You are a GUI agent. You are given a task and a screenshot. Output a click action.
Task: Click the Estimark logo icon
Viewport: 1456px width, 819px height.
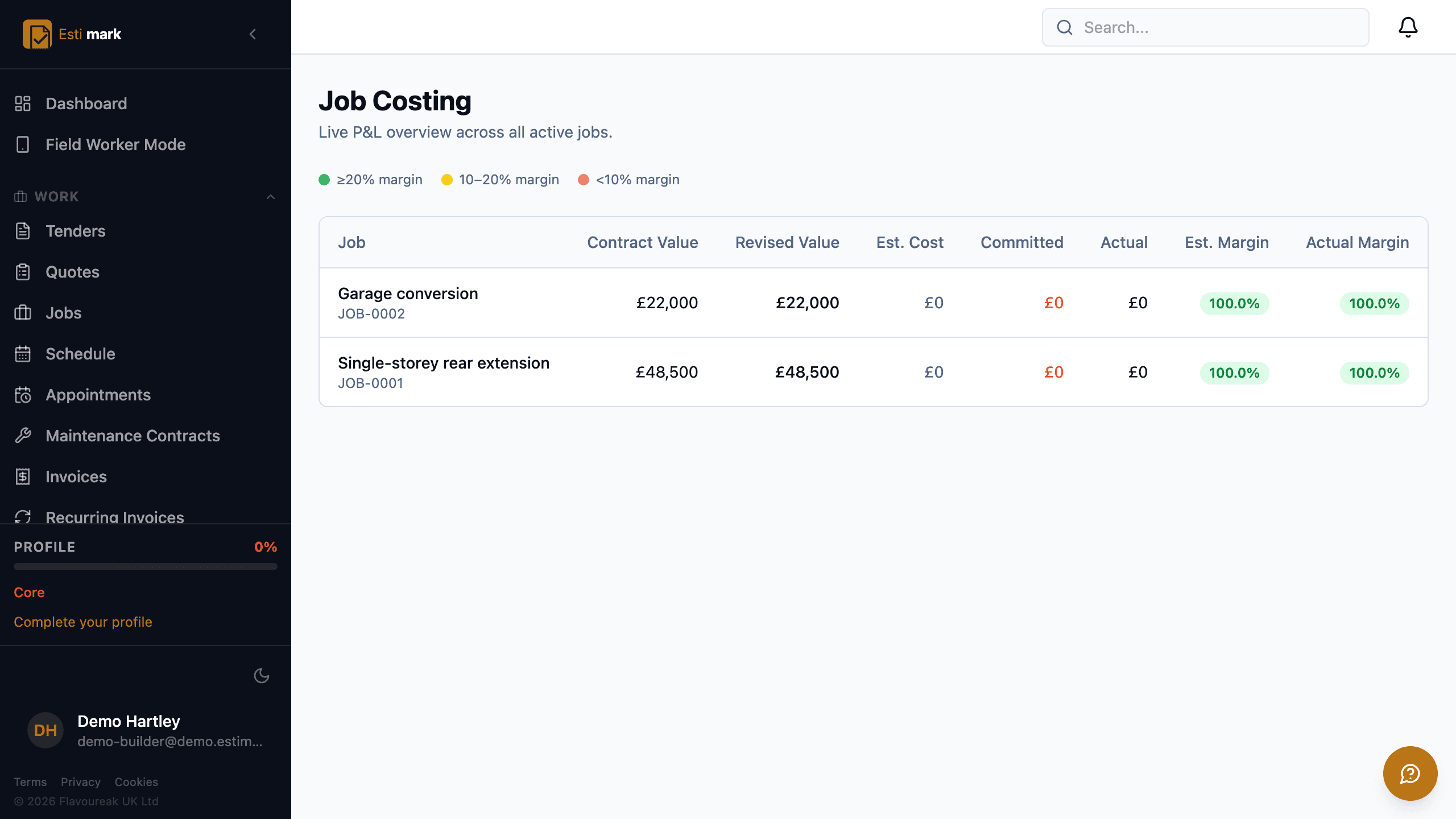(37, 34)
